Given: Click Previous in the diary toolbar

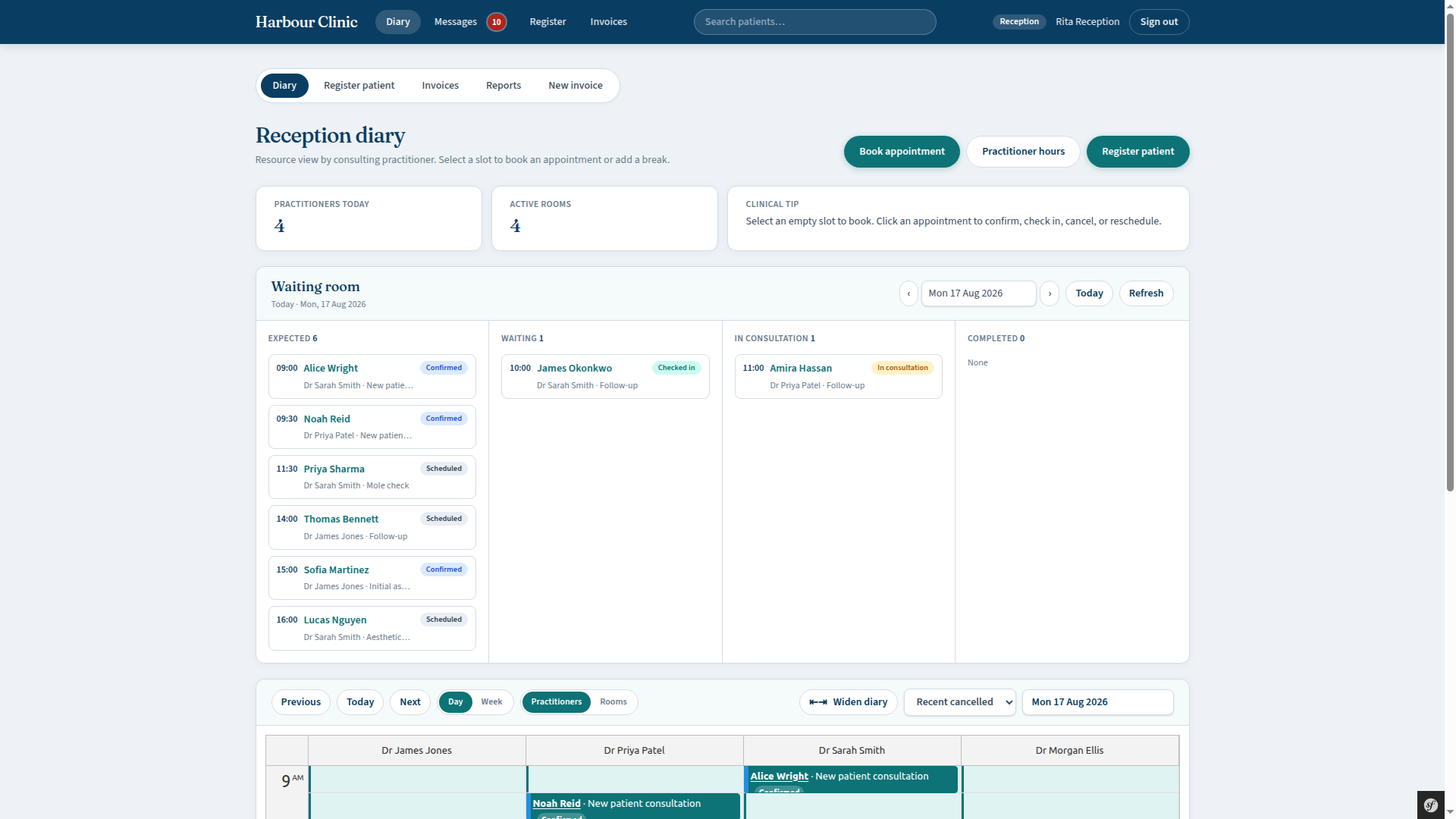Looking at the screenshot, I should [300, 702].
